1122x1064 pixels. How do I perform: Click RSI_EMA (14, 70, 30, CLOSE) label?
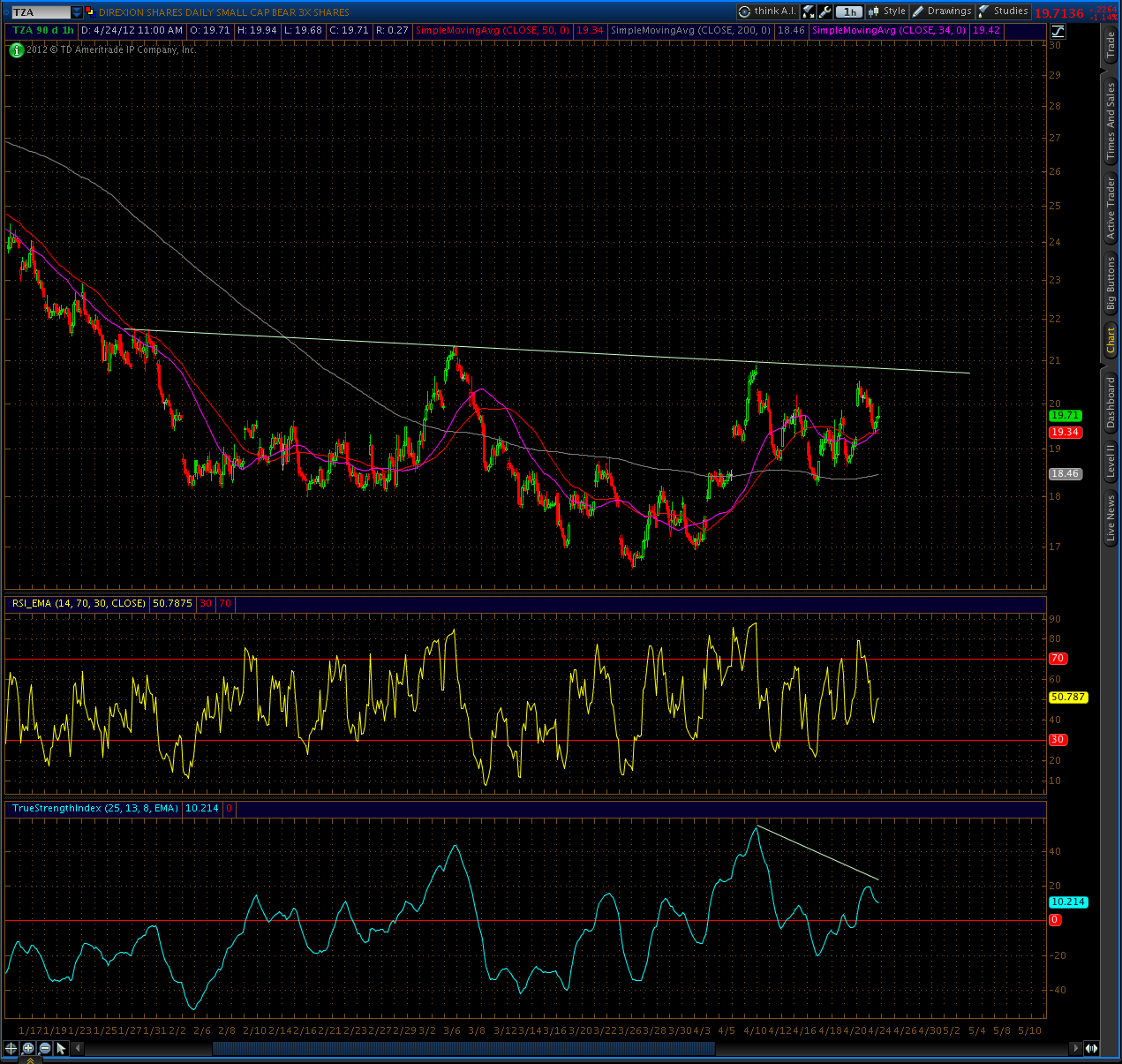(79, 604)
